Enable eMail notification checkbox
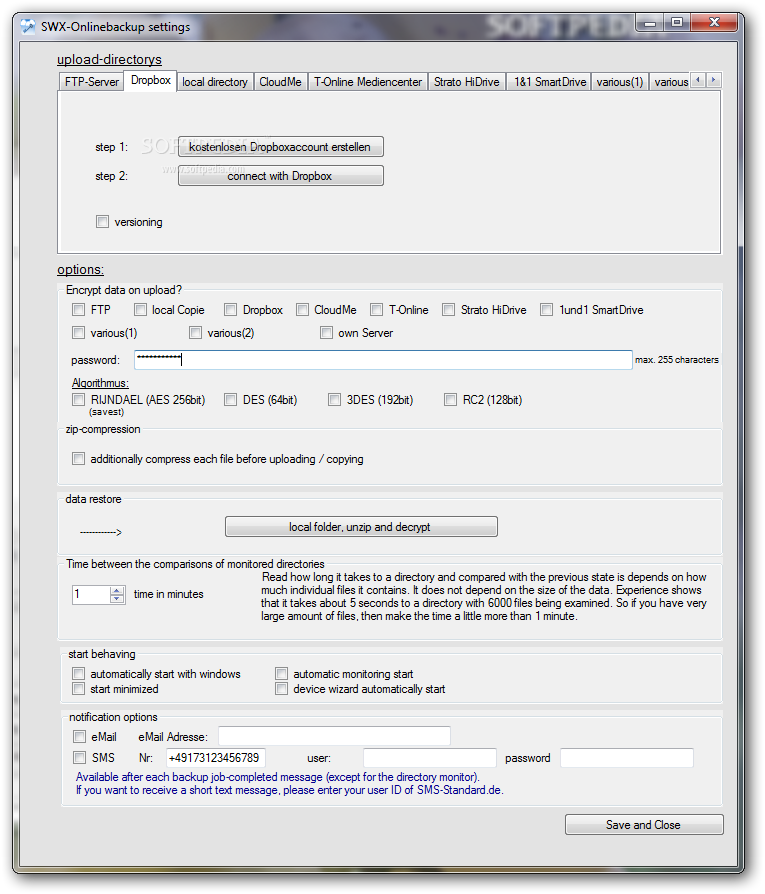This screenshot has width=765, height=894. click(79, 737)
